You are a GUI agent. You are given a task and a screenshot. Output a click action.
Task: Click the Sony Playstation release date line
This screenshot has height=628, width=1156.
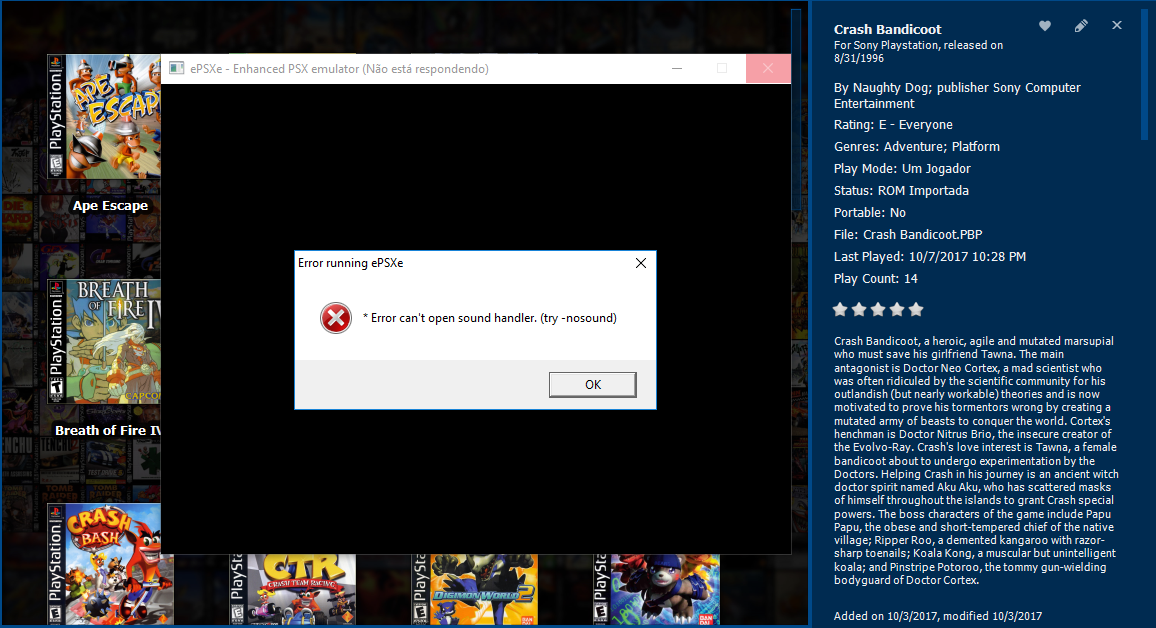tap(918, 52)
